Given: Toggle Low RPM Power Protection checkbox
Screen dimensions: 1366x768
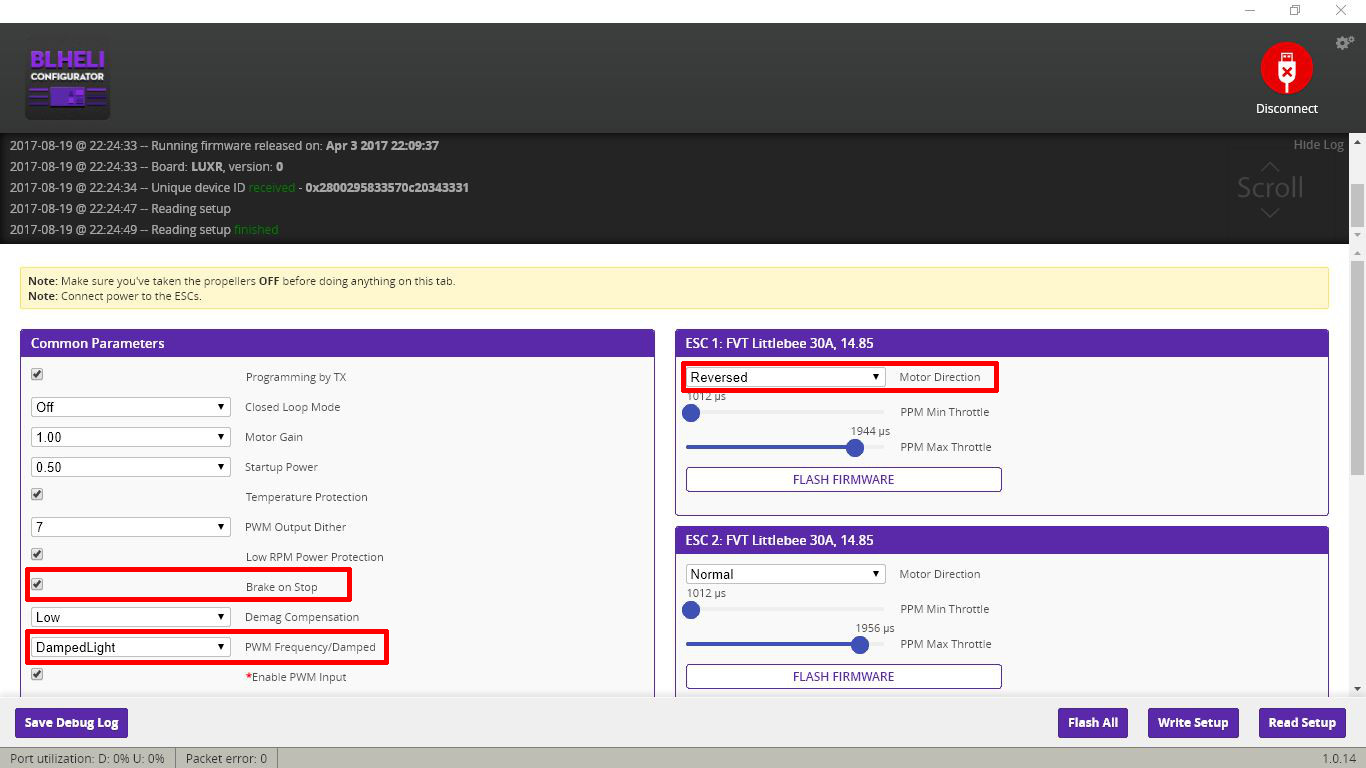Looking at the screenshot, I should point(37,554).
